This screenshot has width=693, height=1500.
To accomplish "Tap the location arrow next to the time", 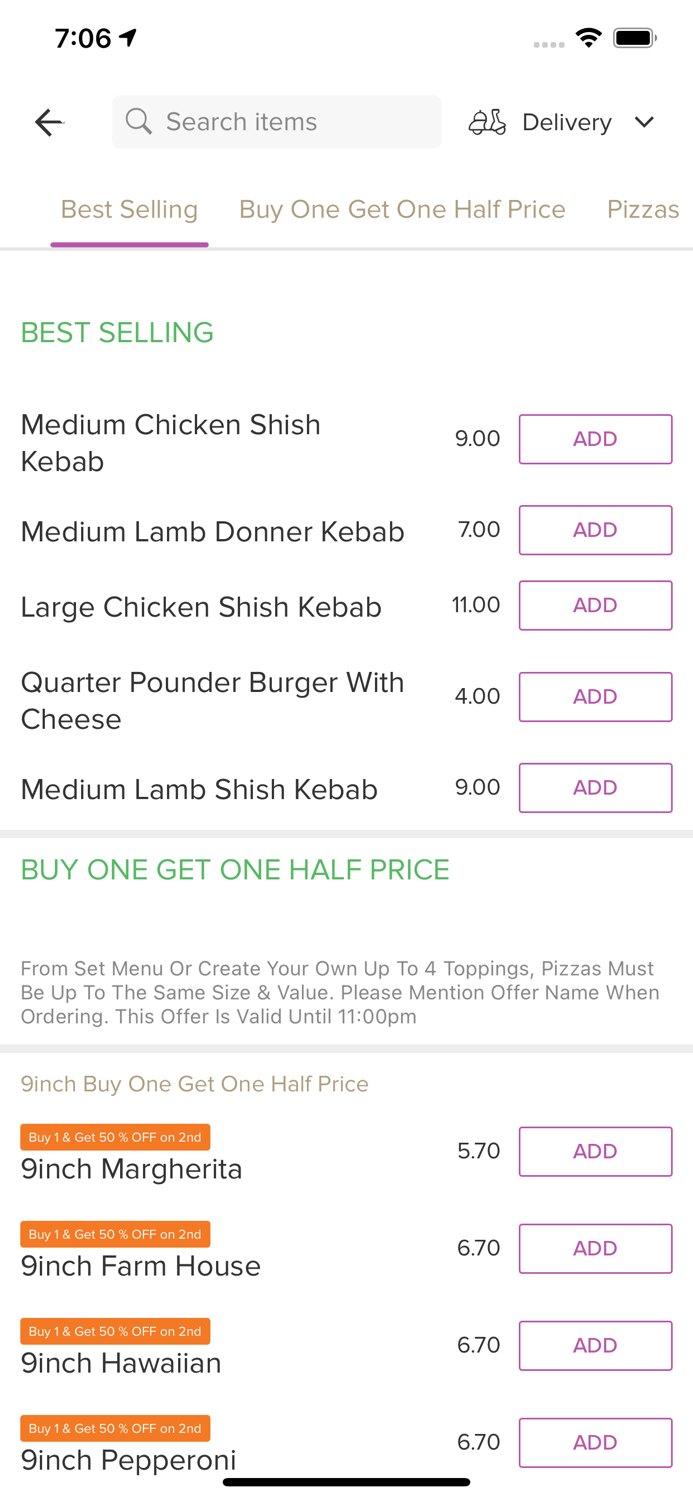I will (126, 36).
